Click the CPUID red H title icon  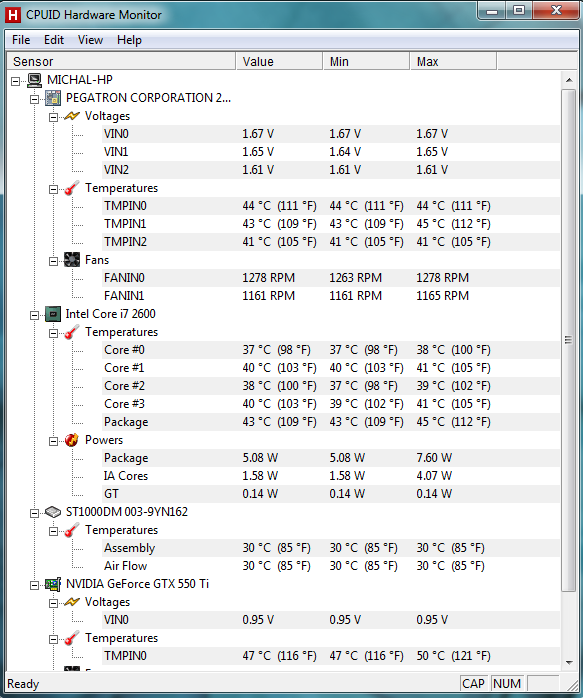13,15
